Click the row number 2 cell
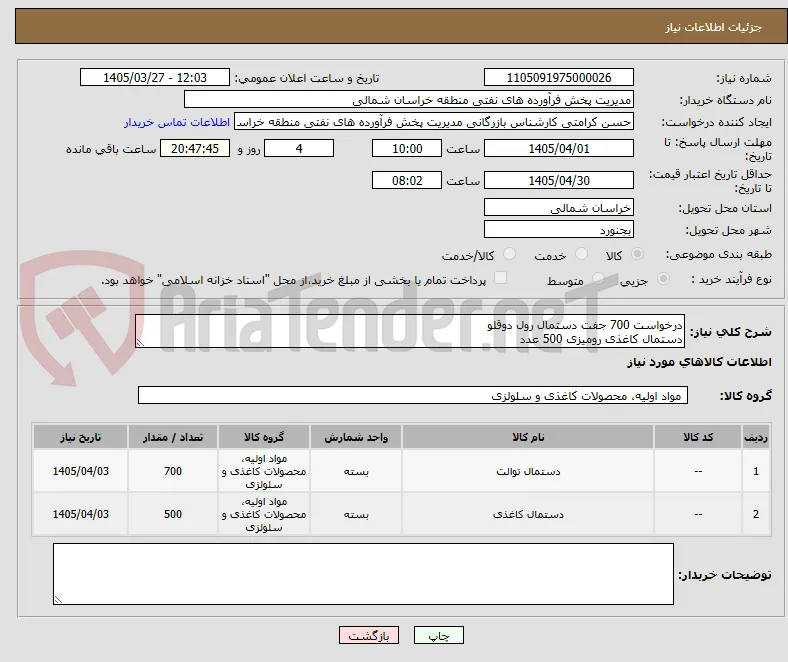788x662 pixels. point(756,514)
